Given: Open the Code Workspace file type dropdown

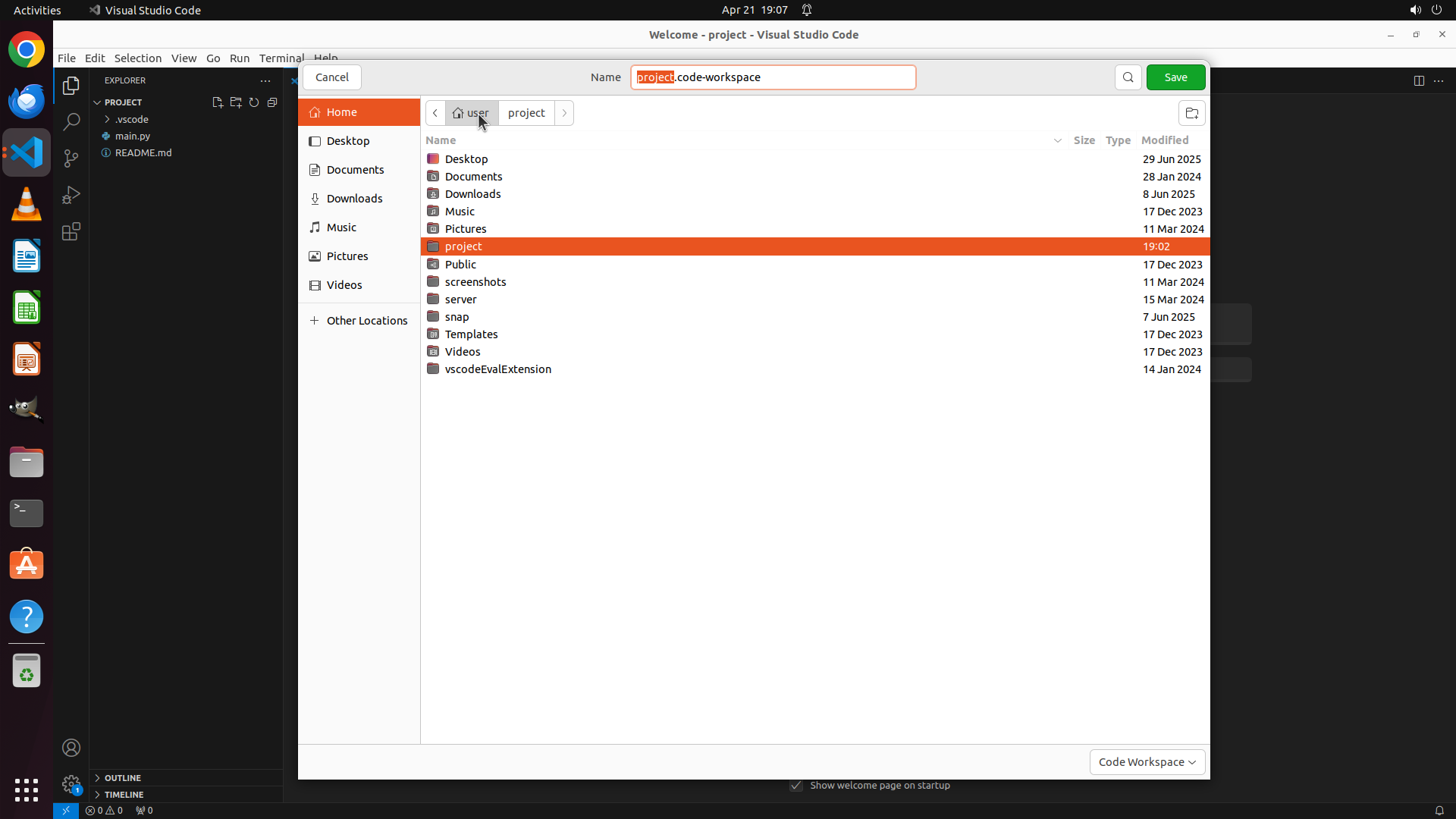Looking at the screenshot, I should pos(1147,762).
